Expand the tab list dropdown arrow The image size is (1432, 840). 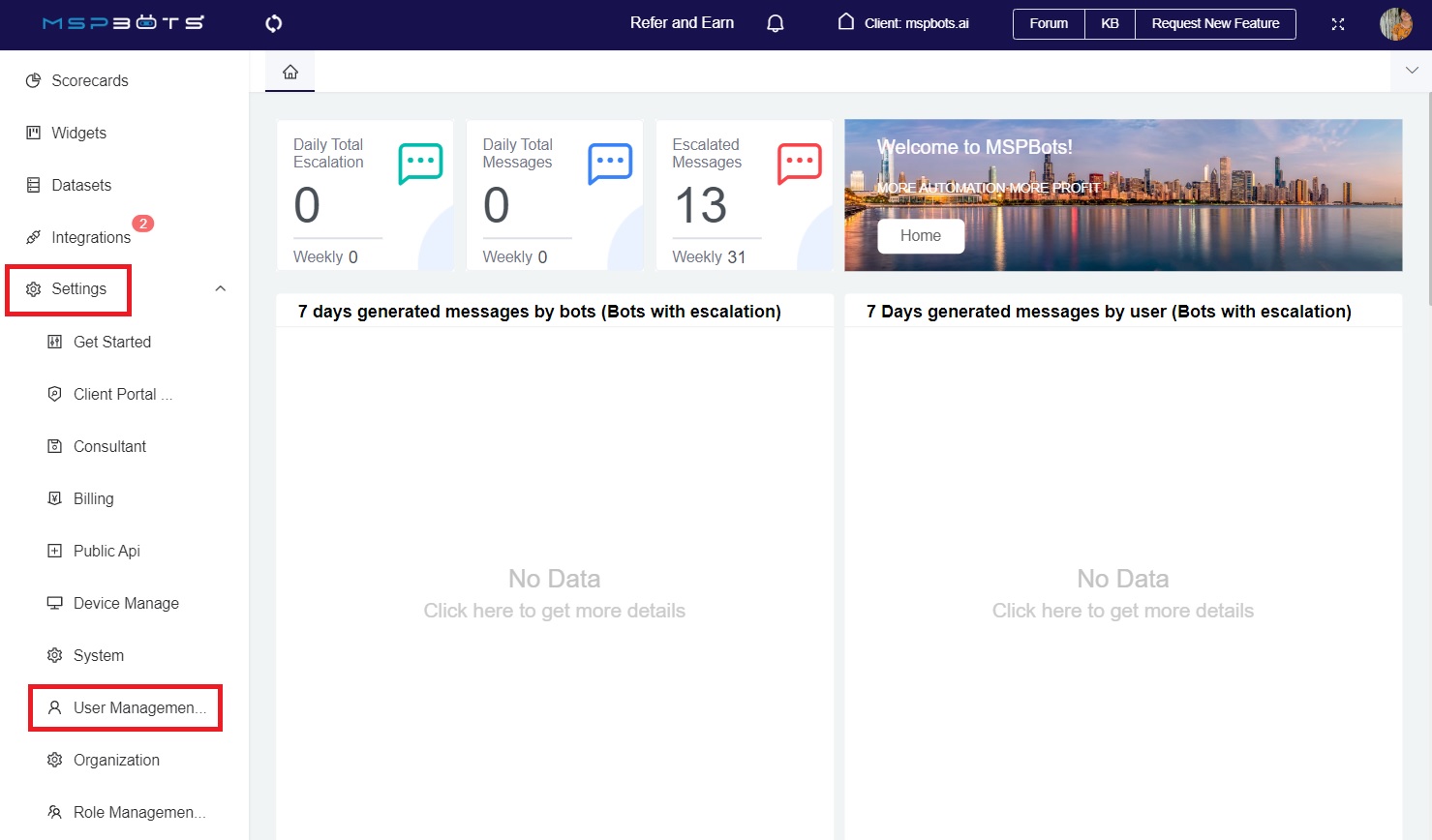1411,71
